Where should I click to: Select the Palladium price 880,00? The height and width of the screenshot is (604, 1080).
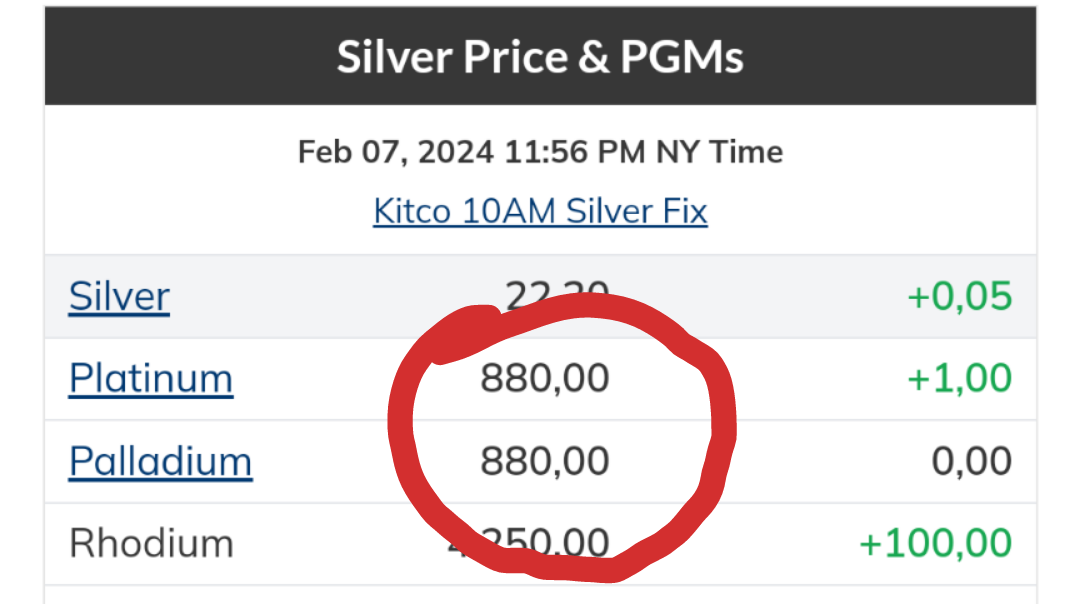[x=544, y=462]
